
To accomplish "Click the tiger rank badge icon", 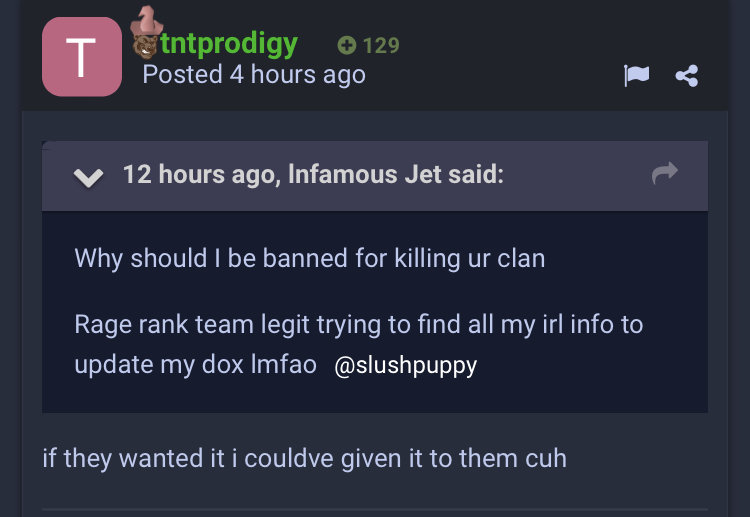I will pyautogui.click(x=144, y=46).
